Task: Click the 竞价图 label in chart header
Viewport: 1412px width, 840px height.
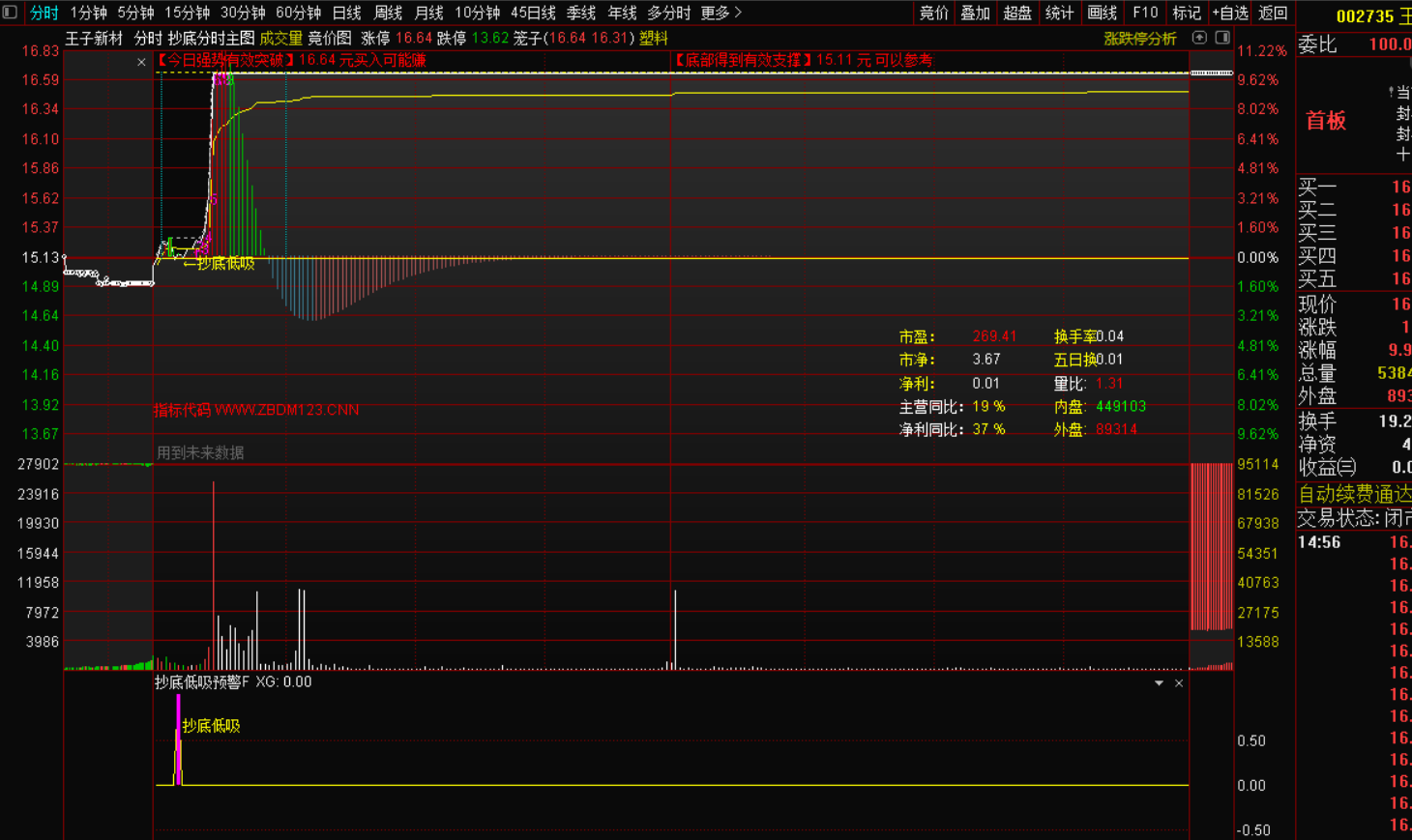Action: (330, 38)
